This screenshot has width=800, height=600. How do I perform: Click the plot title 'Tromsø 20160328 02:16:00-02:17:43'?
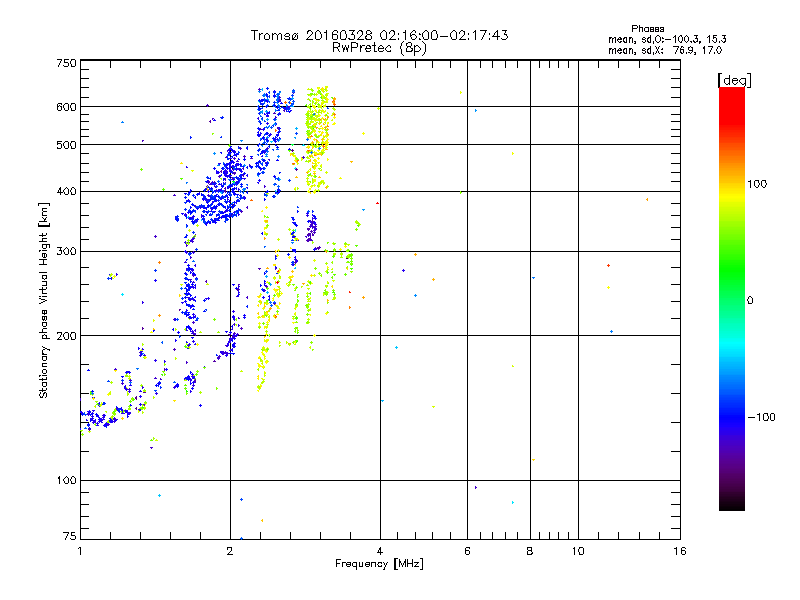379,35
